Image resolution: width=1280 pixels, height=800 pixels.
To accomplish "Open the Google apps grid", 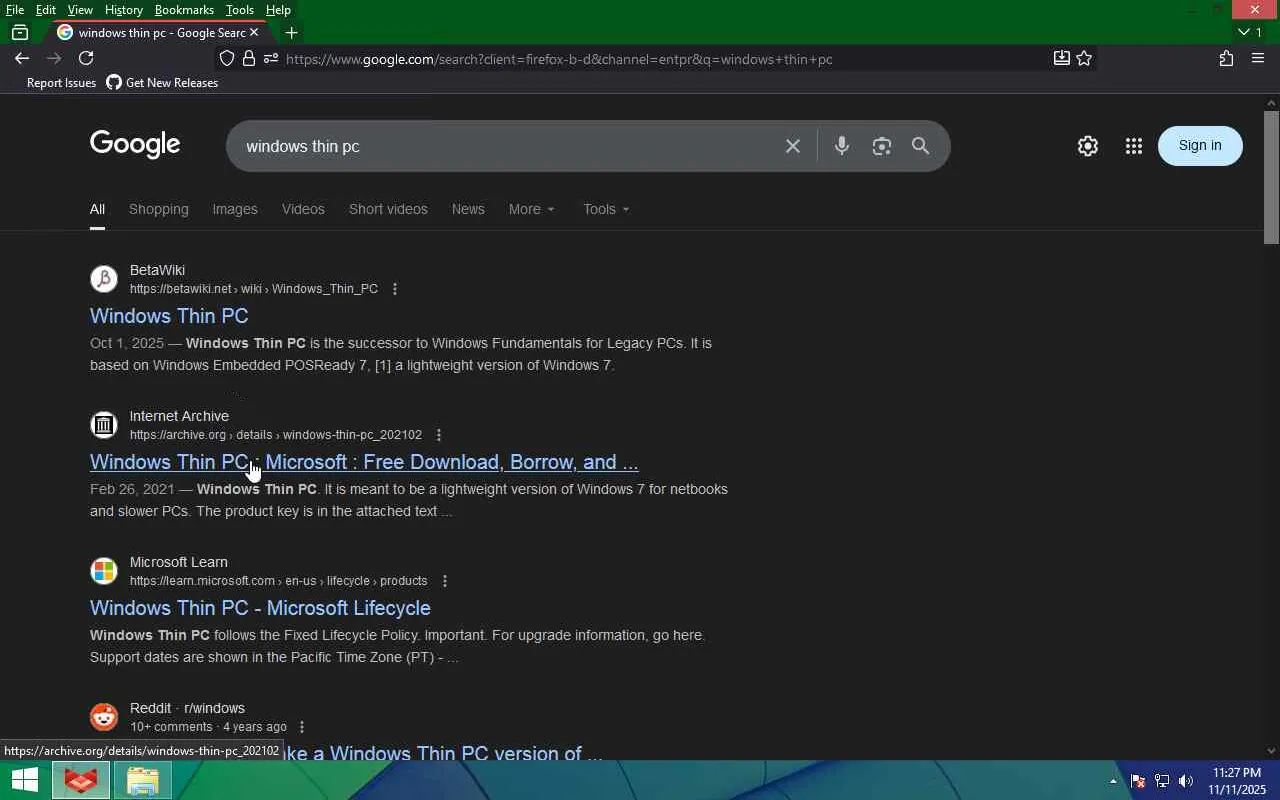I will coord(1133,146).
